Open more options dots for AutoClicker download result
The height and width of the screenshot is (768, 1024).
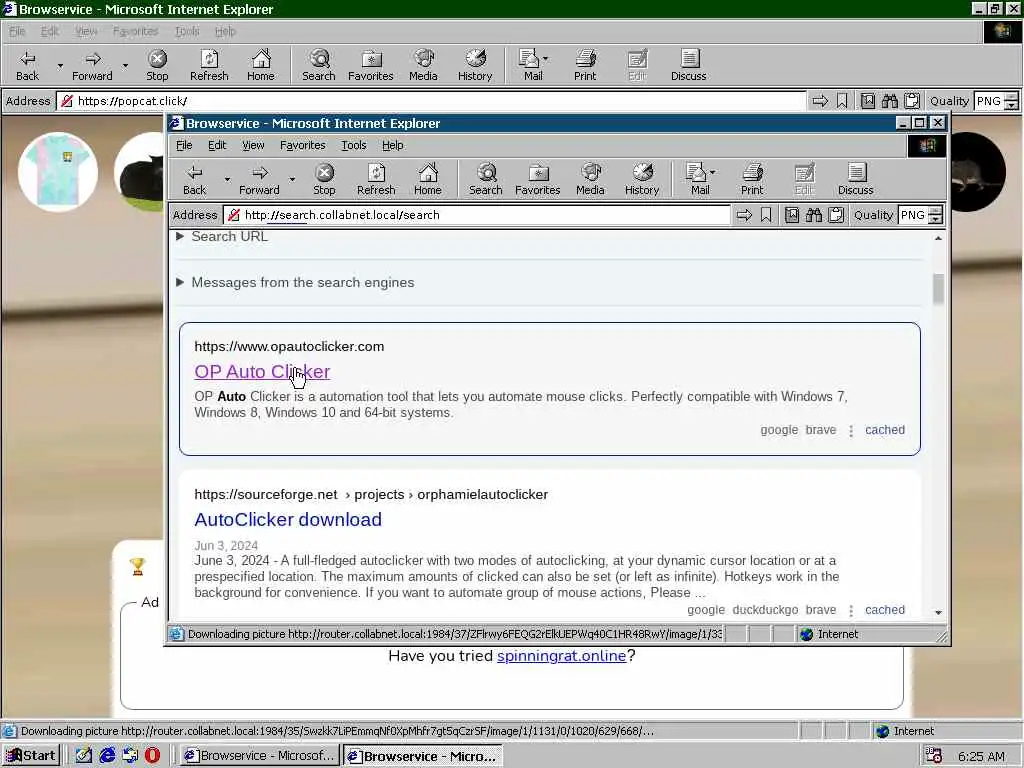tap(851, 610)
